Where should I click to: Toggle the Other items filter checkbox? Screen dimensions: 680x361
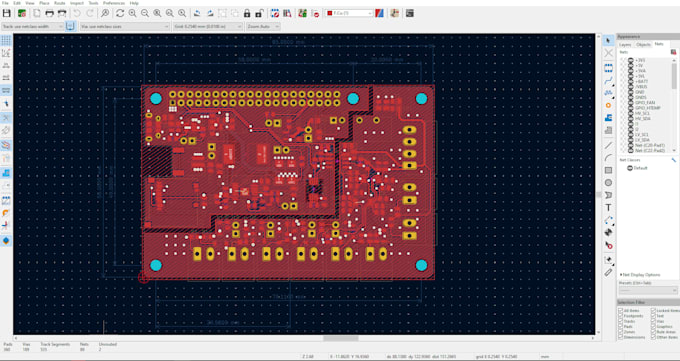(654, 337)
